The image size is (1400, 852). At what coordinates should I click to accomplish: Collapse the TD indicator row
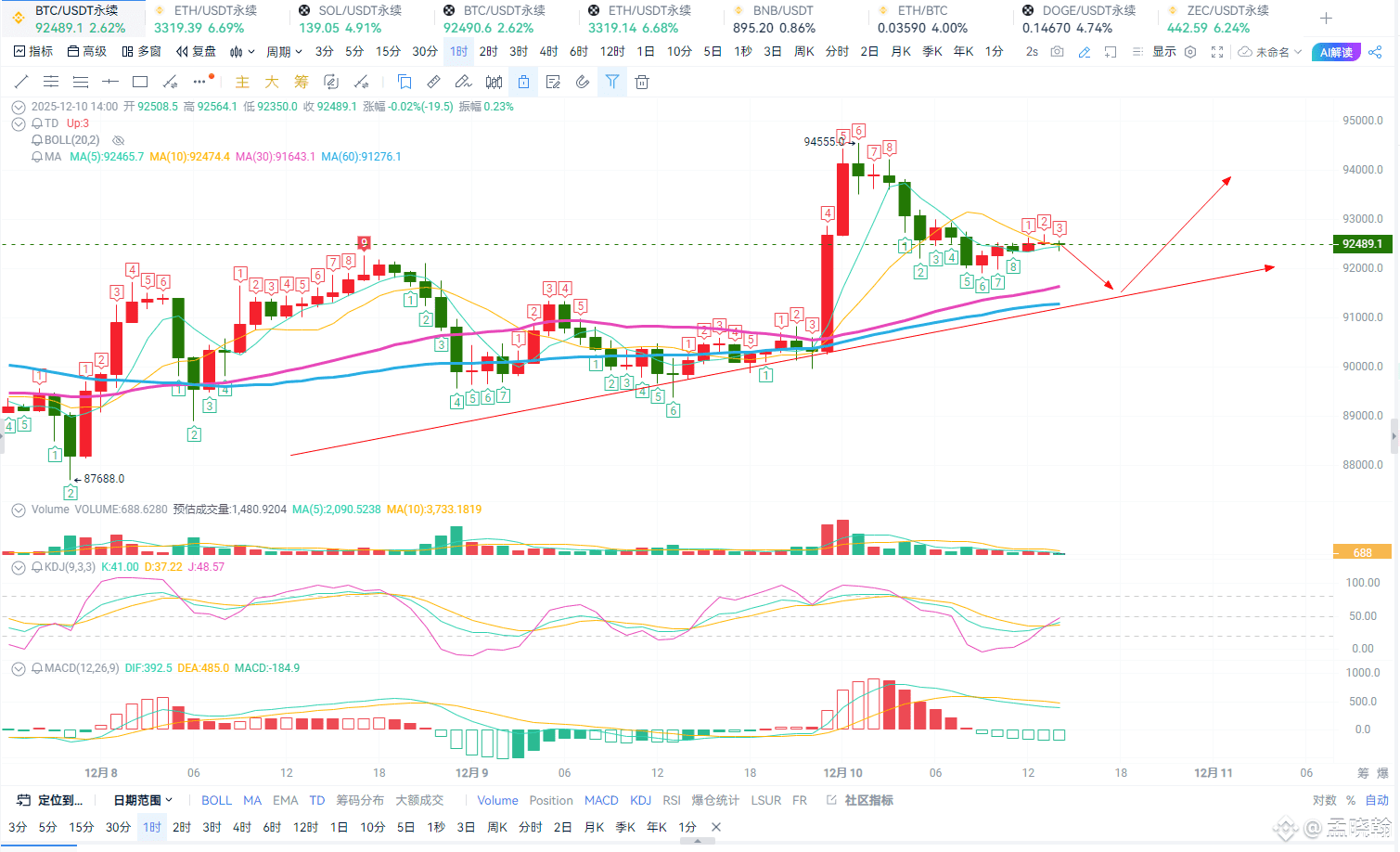(18, 123)
